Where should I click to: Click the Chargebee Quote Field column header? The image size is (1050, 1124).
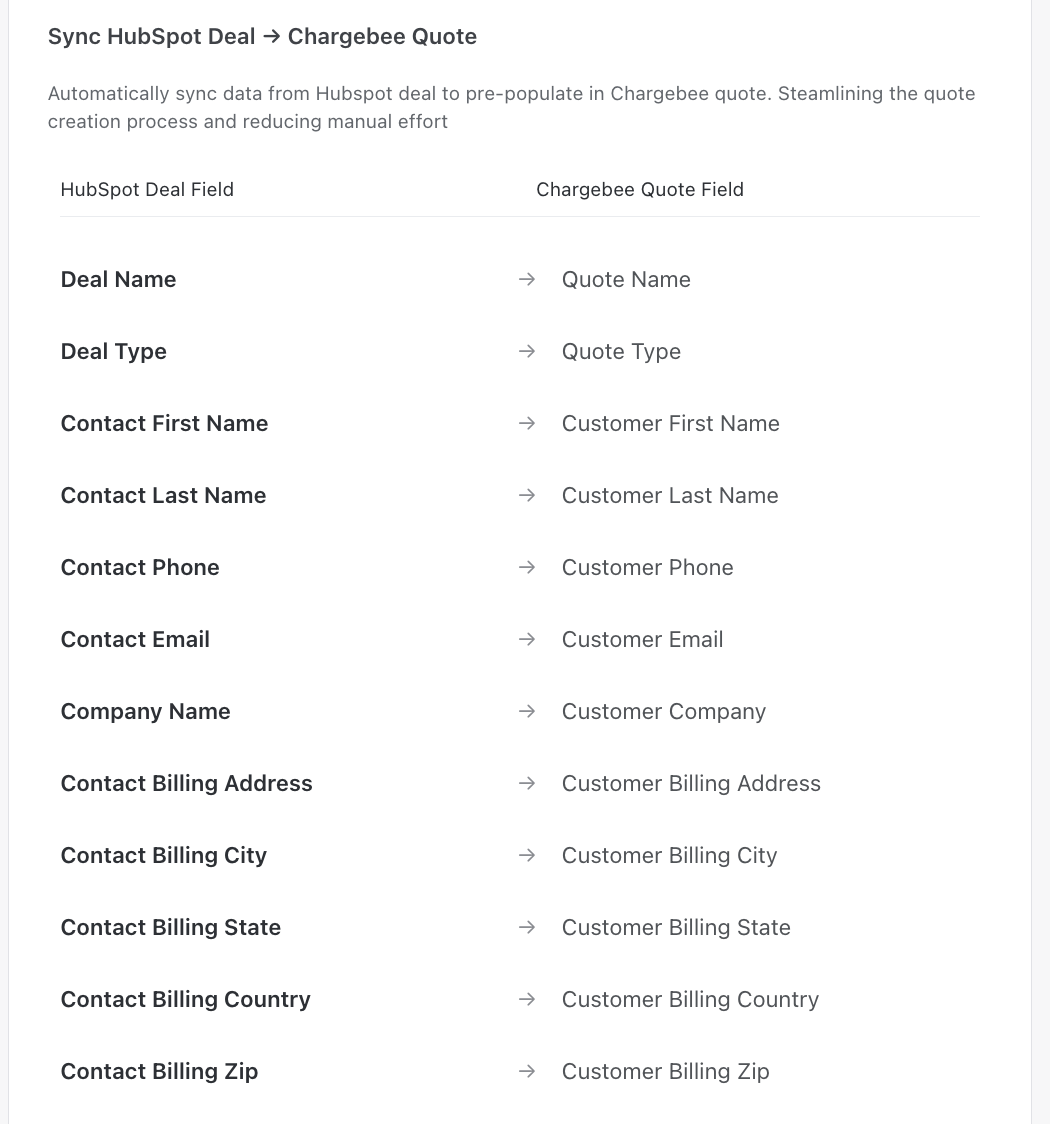point(640,190)
